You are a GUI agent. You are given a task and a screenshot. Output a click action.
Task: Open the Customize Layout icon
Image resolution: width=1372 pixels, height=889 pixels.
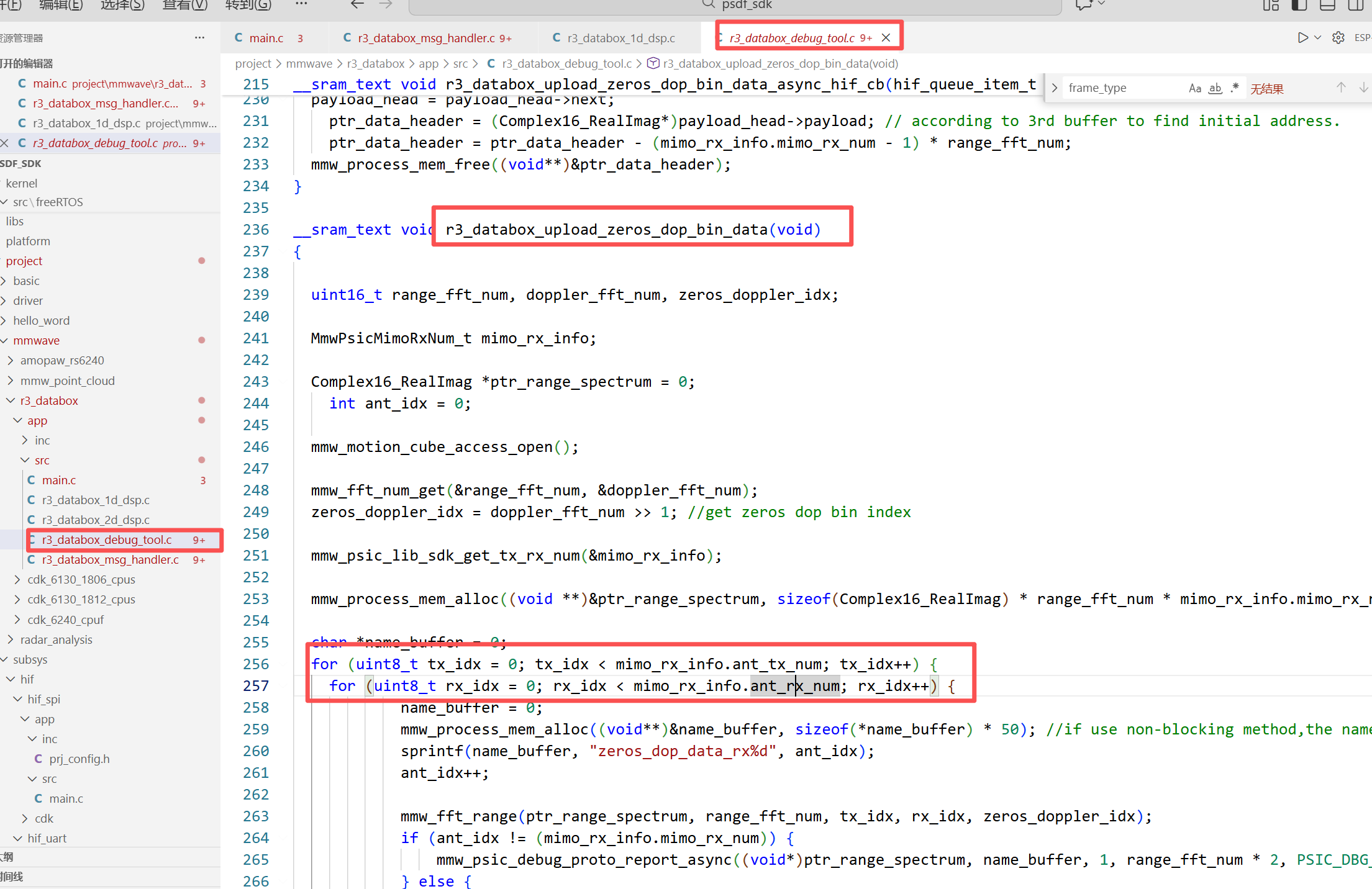point(1271,5)
